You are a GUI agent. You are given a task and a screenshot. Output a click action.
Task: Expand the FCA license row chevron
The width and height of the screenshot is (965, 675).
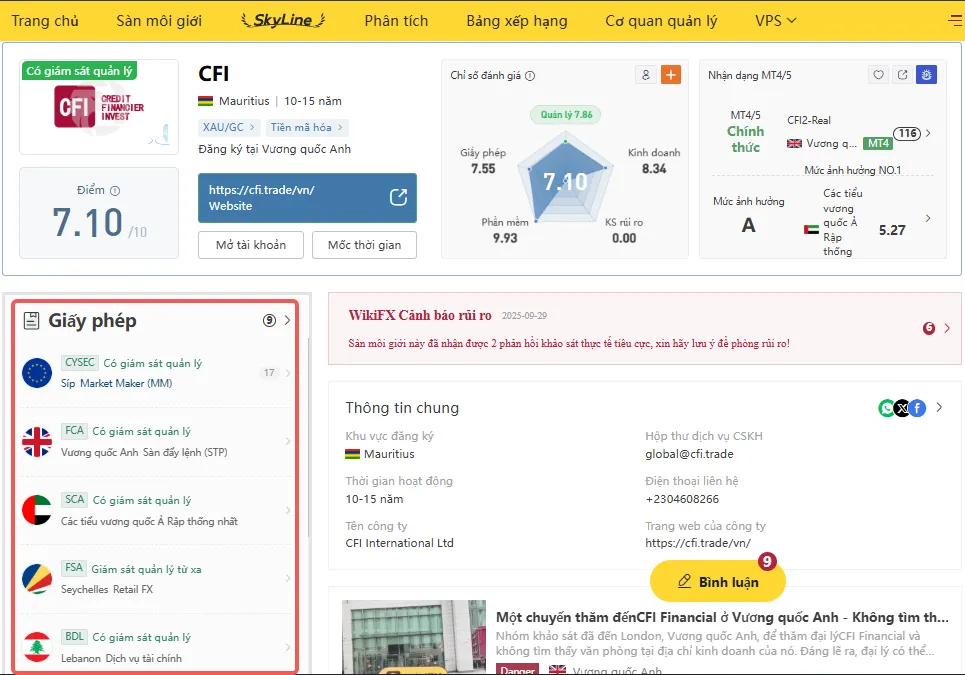(287, 441)
